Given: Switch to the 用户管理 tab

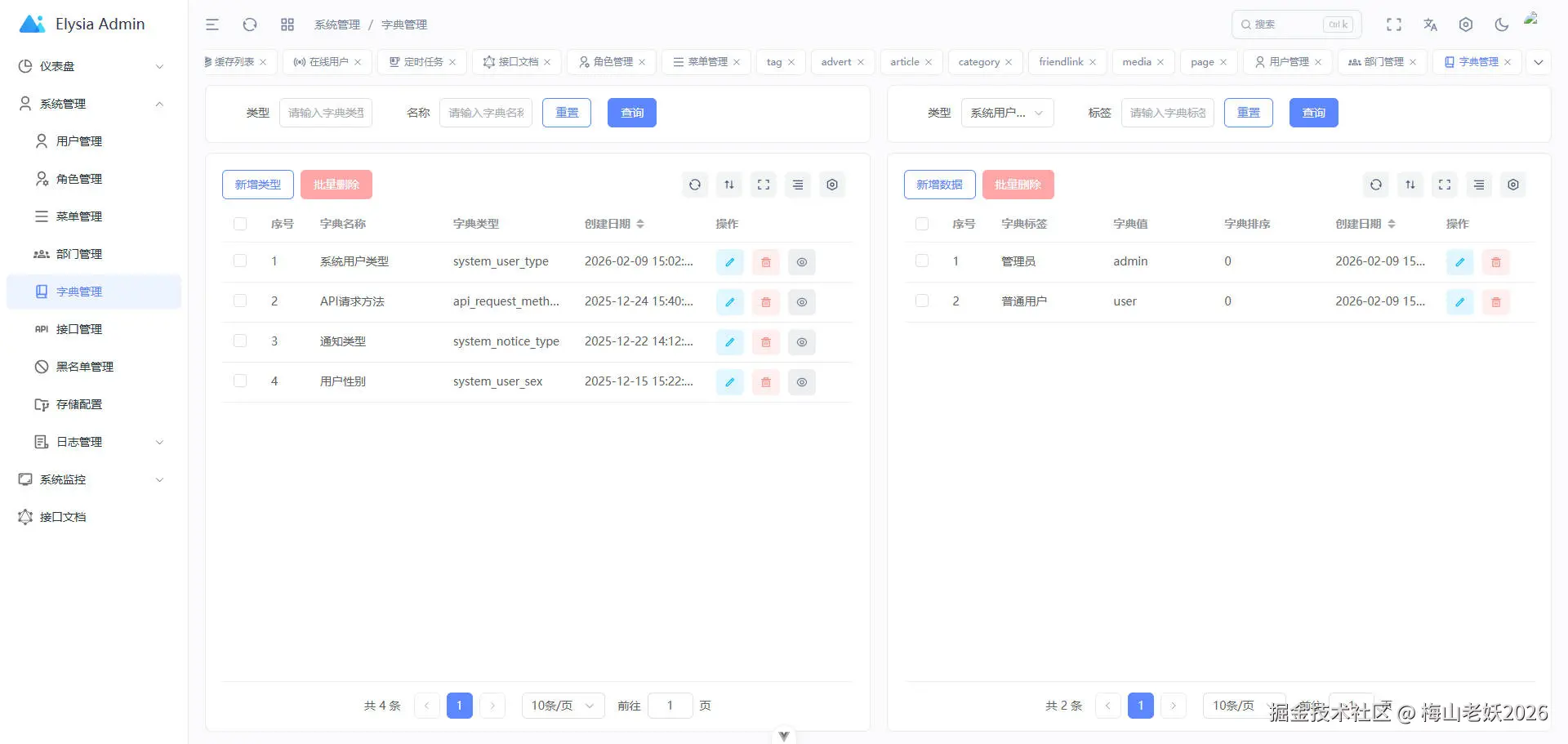Looking at the screenshot, I should point(1288,62).
